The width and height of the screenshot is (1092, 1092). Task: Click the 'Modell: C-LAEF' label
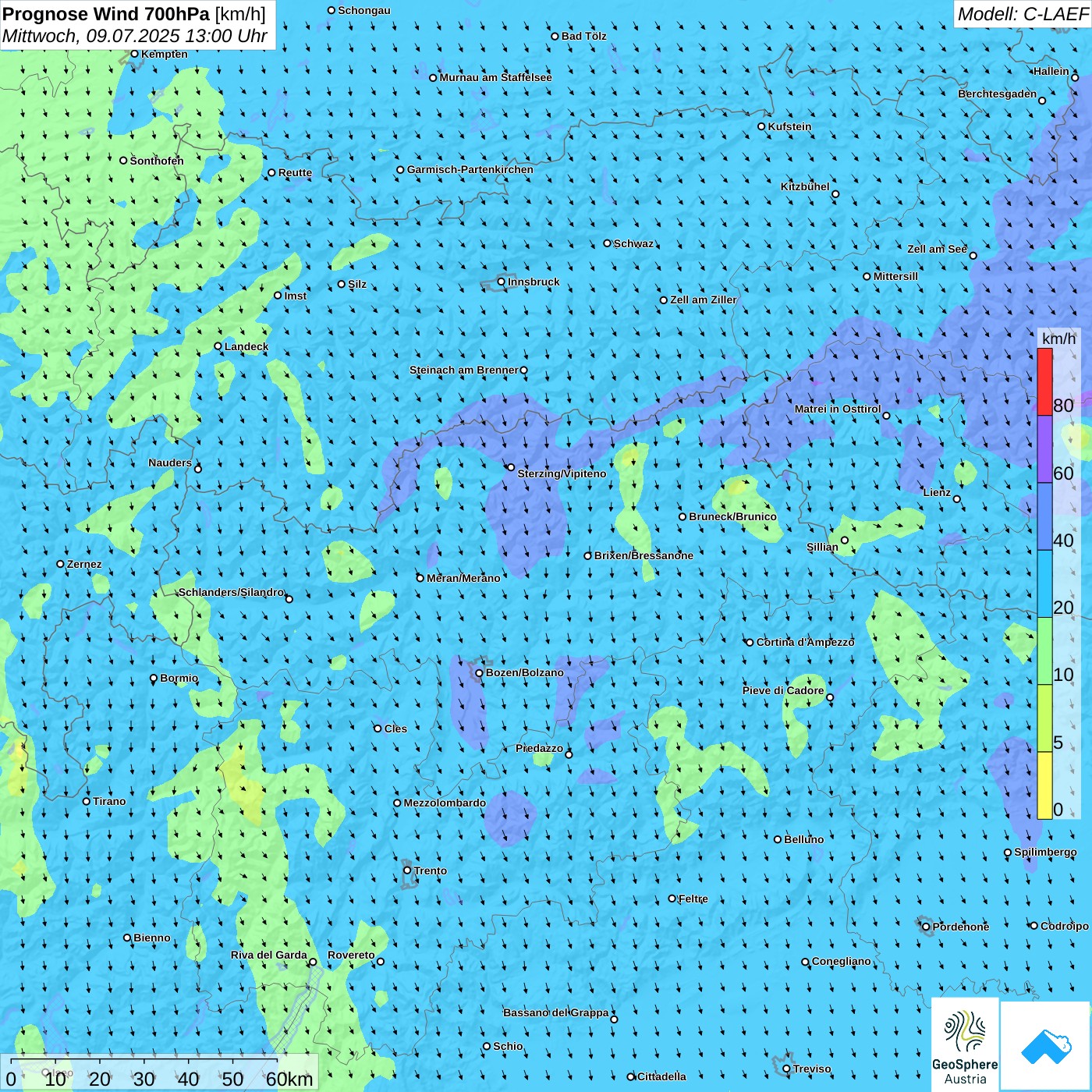coord(1023,14)
